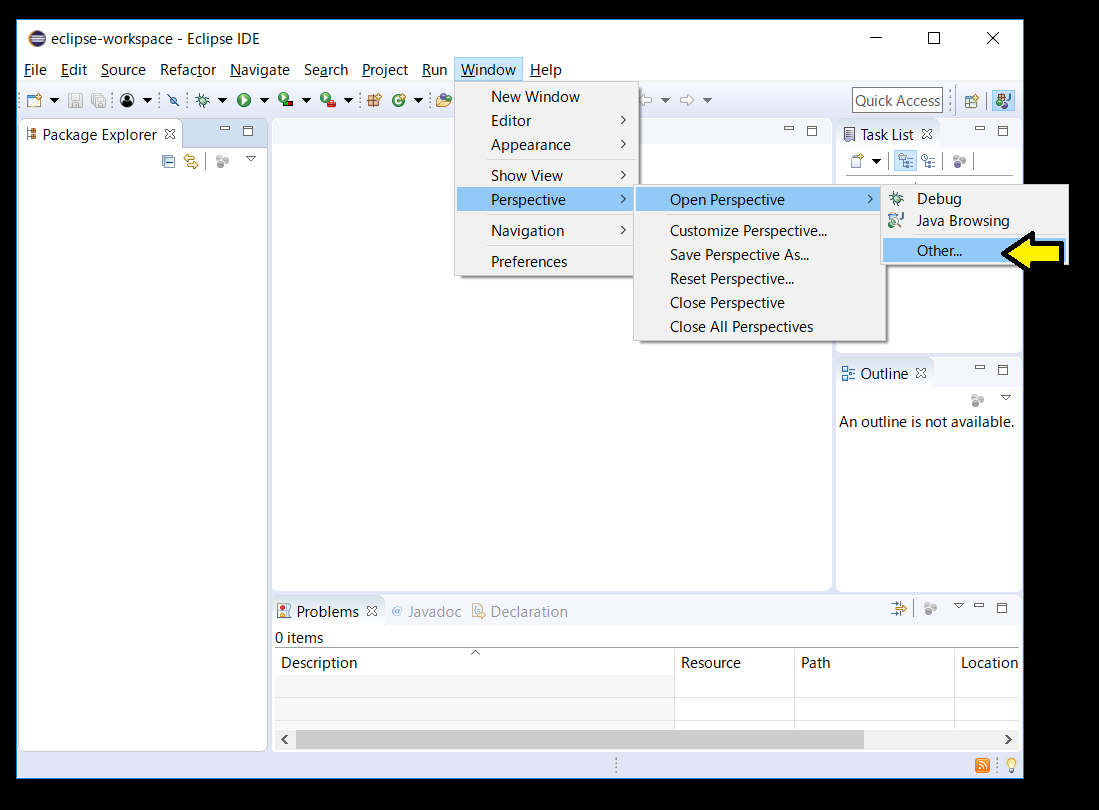Click the Debug bug toolbar icon
Viewport: 1099px width, 810px height.
pyautogui.click(x=203, y=100)
